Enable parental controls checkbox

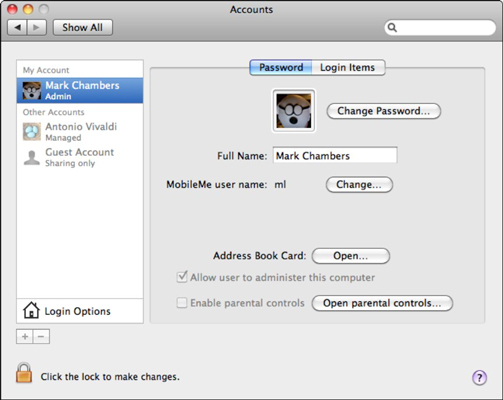tap(182, 303)
